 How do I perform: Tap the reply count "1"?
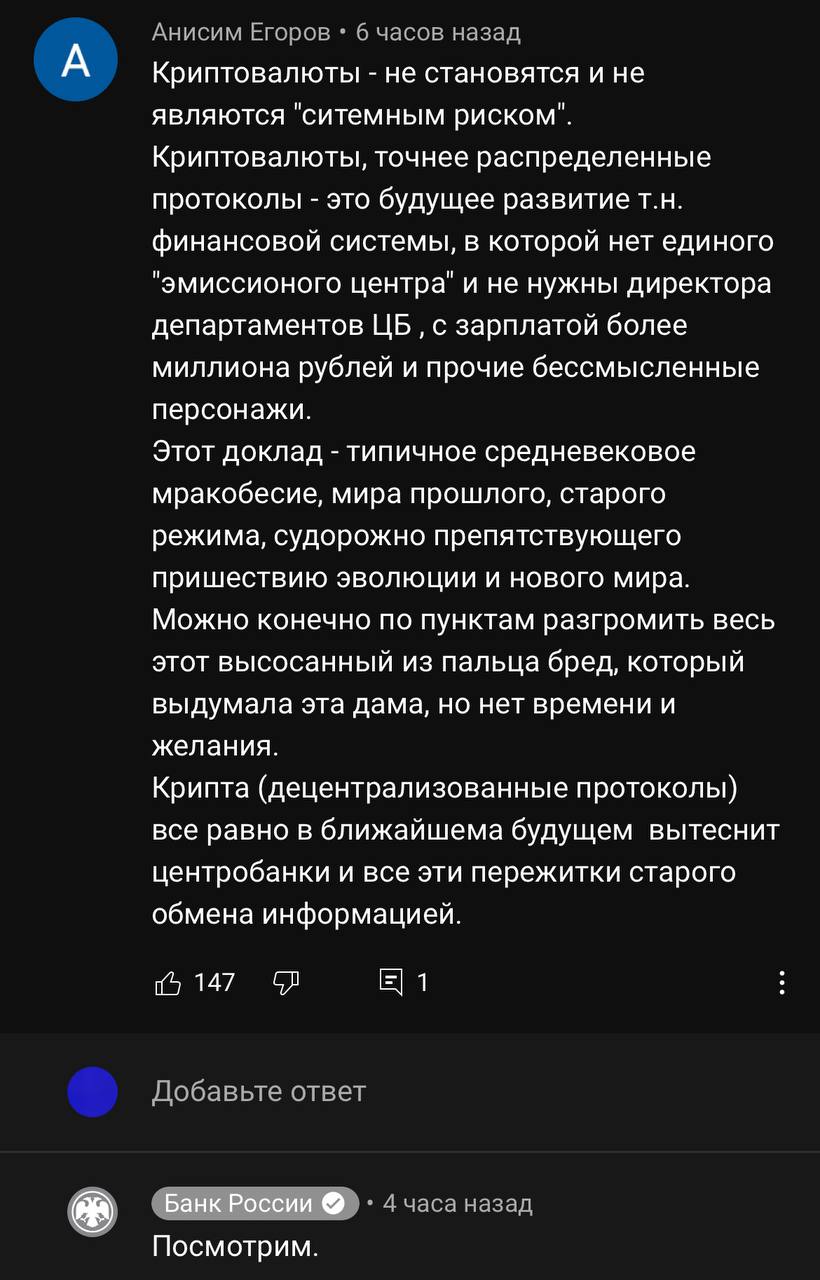[422, 983]
